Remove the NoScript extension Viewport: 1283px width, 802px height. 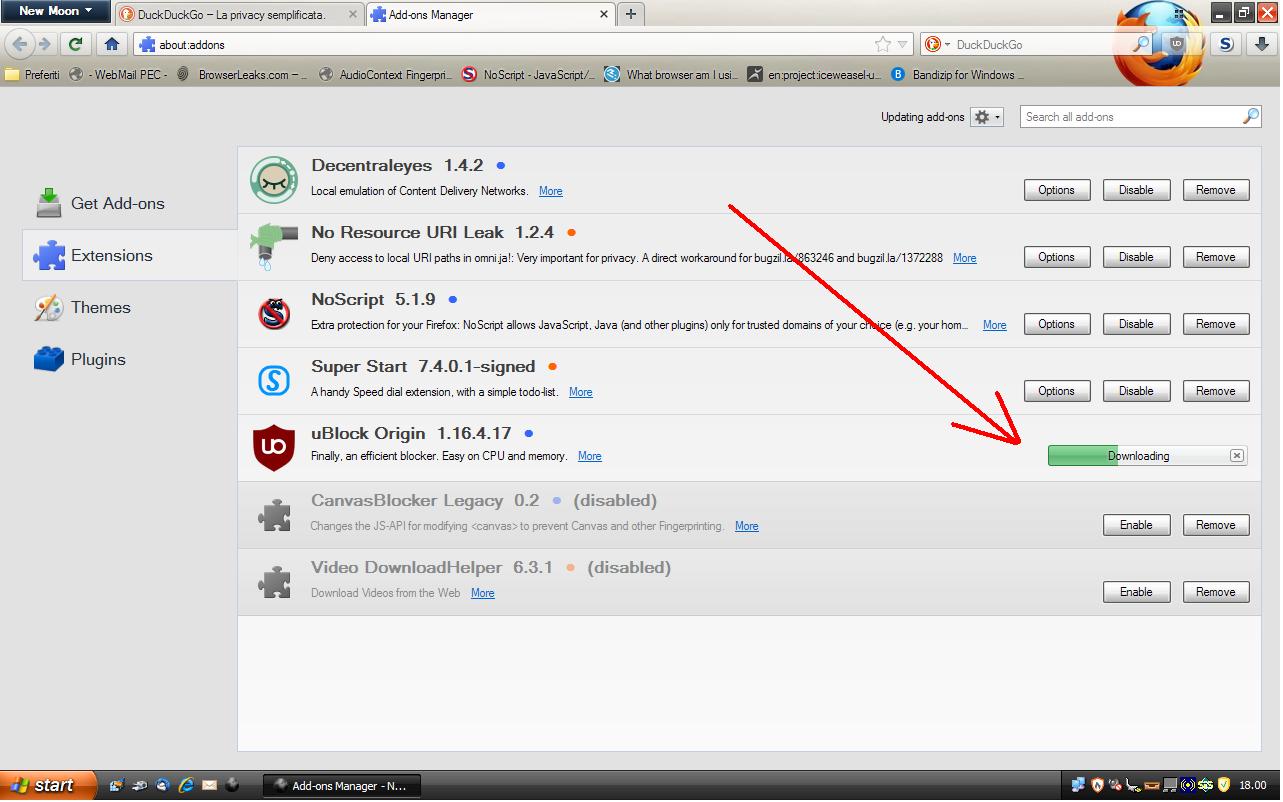point(1216,324)
